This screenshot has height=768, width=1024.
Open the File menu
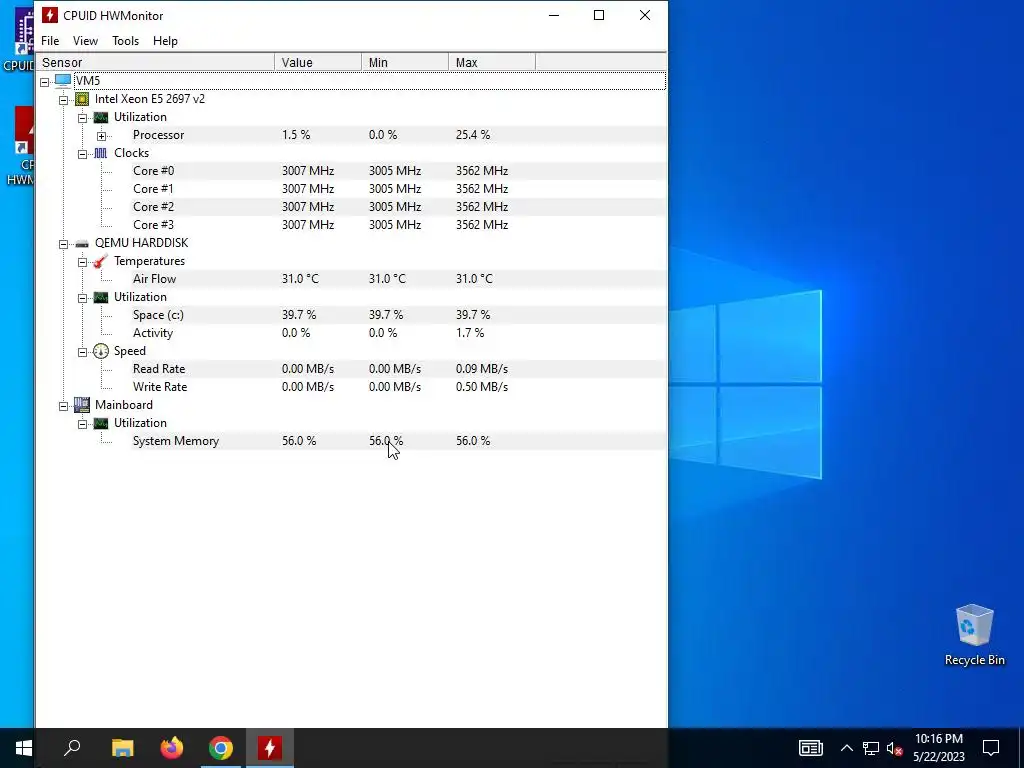pos(50,40)
